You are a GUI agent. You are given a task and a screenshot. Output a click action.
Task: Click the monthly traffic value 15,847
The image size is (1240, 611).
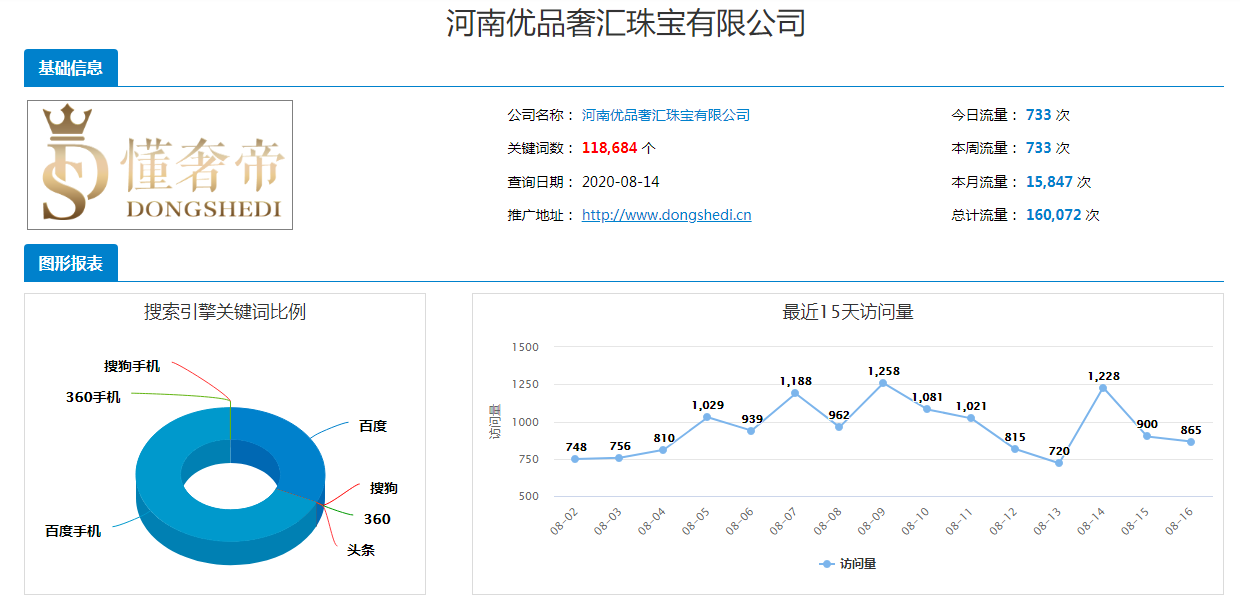click(1049, 182)
